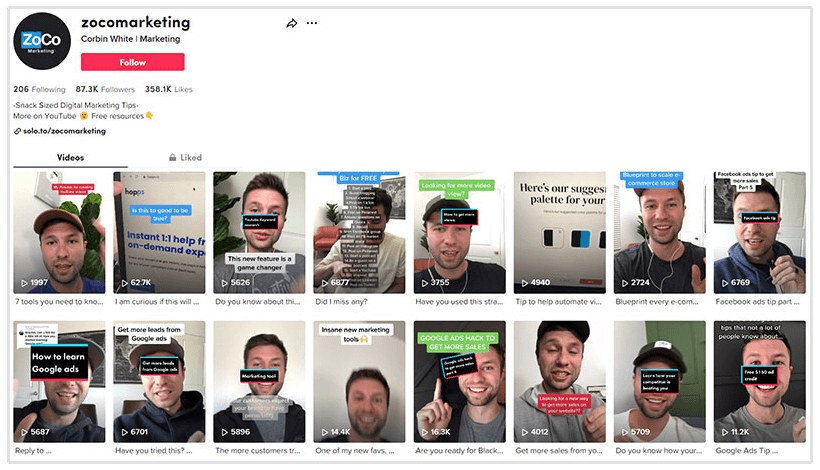View the 206 Following list
Image resolution: width=820 pixels, height=470 pixels.
click(35, 89)
